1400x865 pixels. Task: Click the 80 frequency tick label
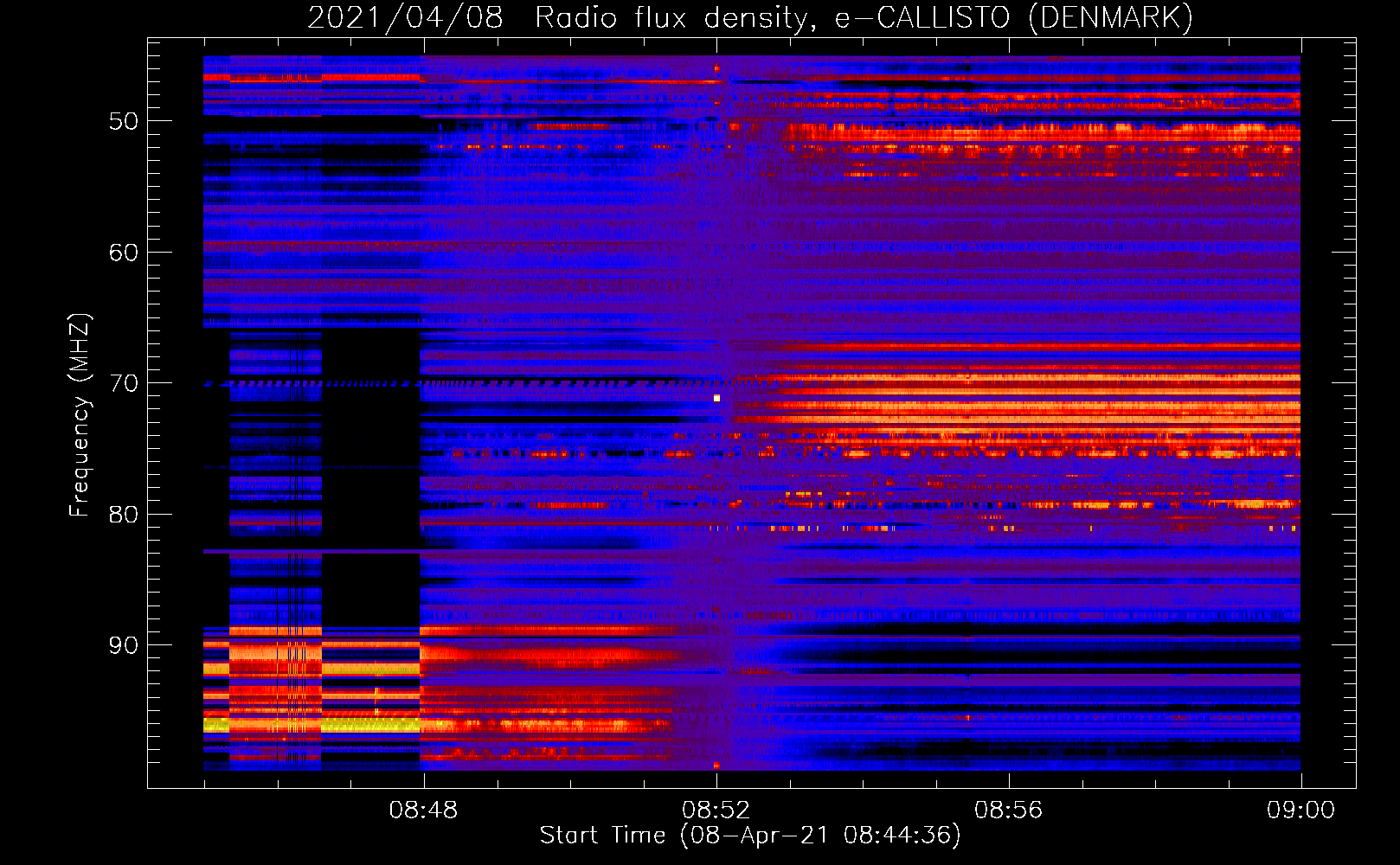pyautogui.click(x=124, y=515)
